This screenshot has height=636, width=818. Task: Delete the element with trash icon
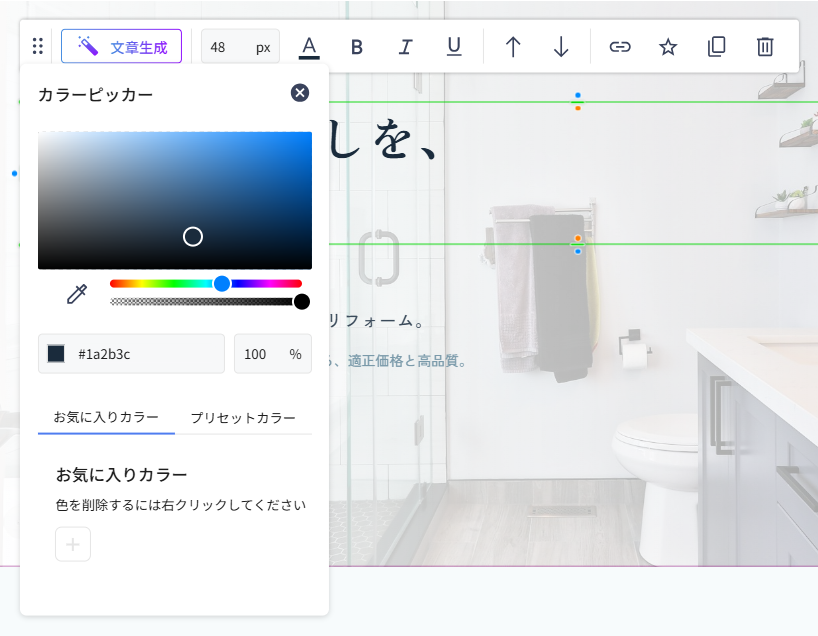point(765,47)
